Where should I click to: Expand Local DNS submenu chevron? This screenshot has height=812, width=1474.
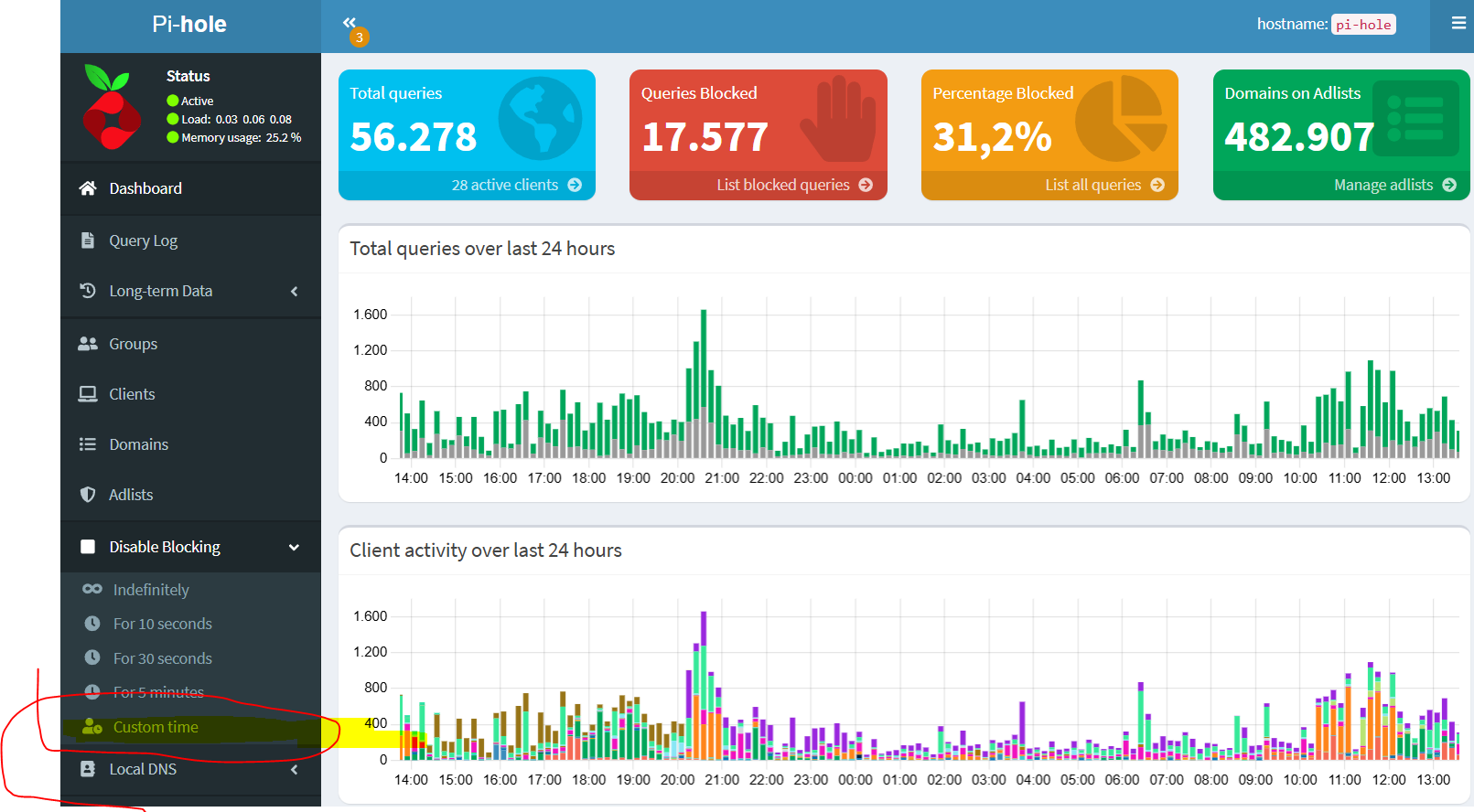coord(295,770)
